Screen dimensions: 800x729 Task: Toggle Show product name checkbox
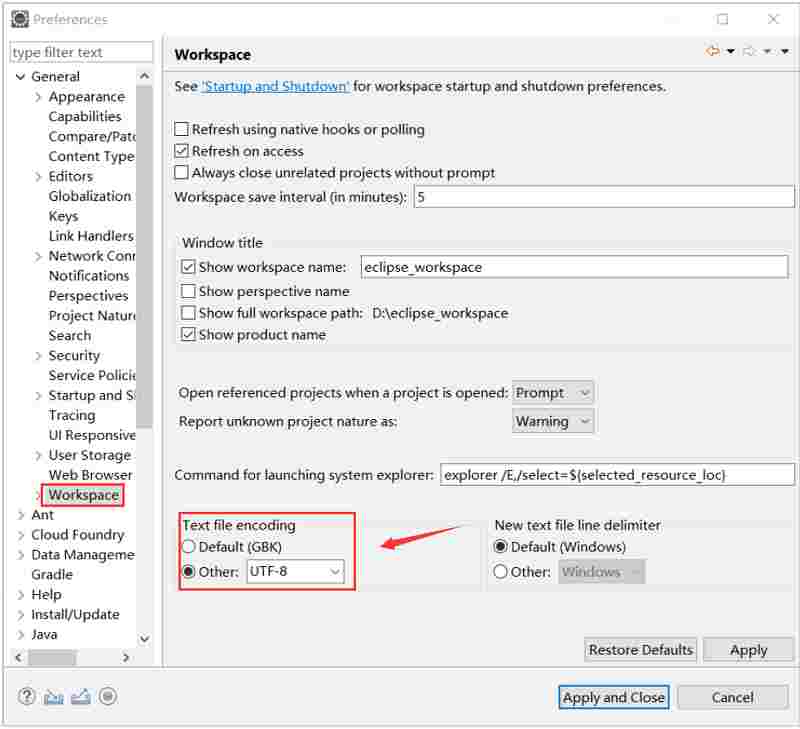point(188,335)
